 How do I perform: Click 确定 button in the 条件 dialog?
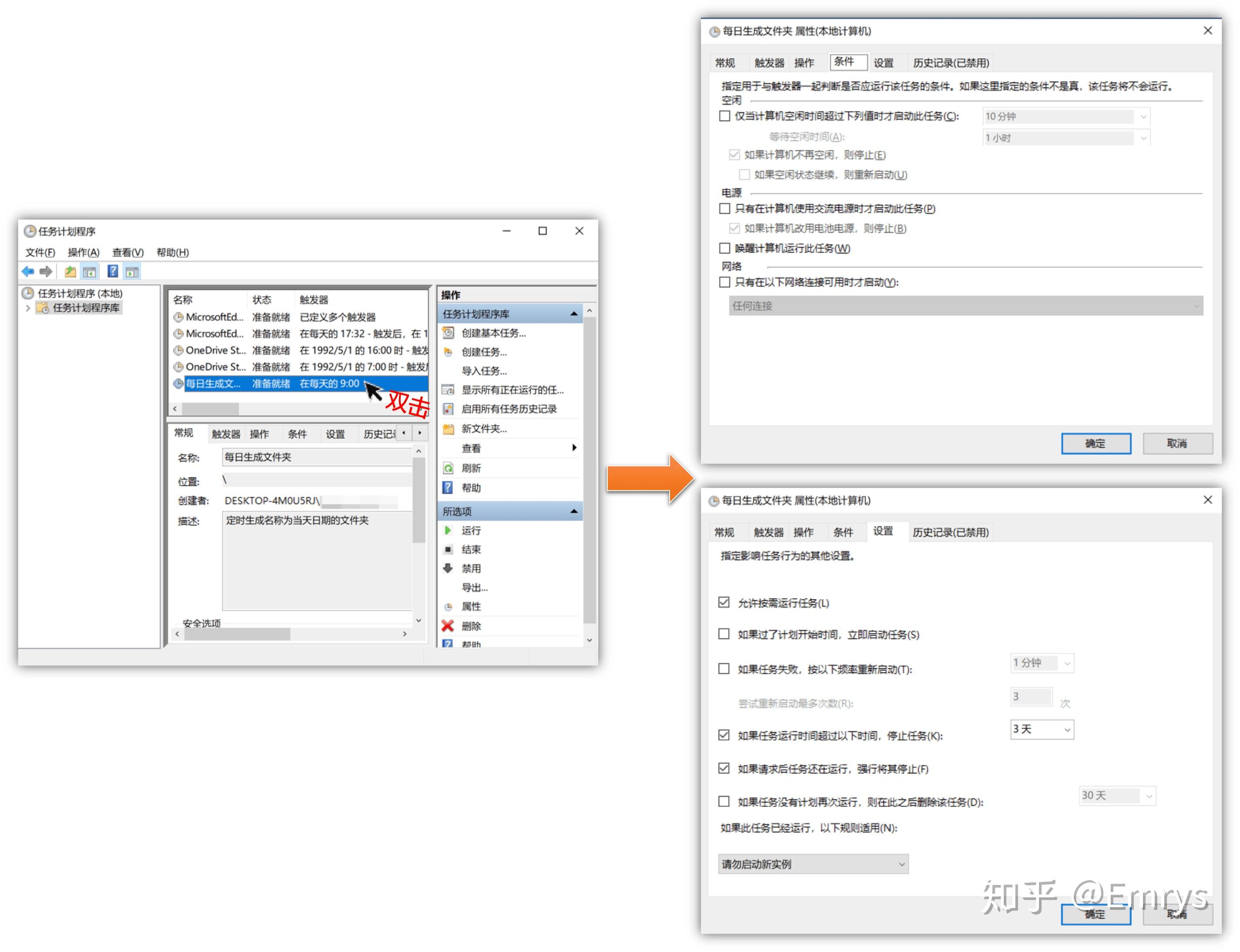tap(1096, 443)
